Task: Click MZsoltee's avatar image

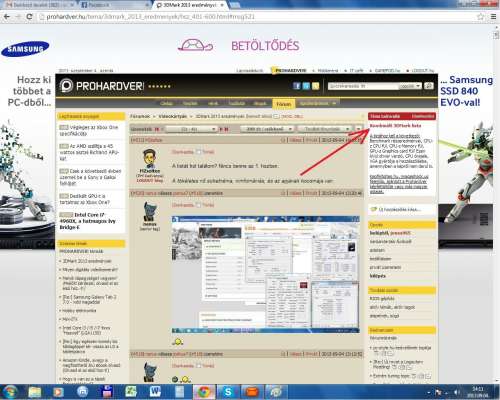Action: (149, 159)
